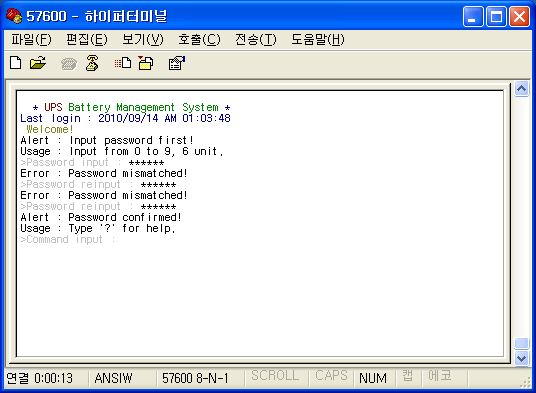Screen dimensions: 536x393
Task: Click the HyperTerminal title bar app icon
Action: pos(14,16)
